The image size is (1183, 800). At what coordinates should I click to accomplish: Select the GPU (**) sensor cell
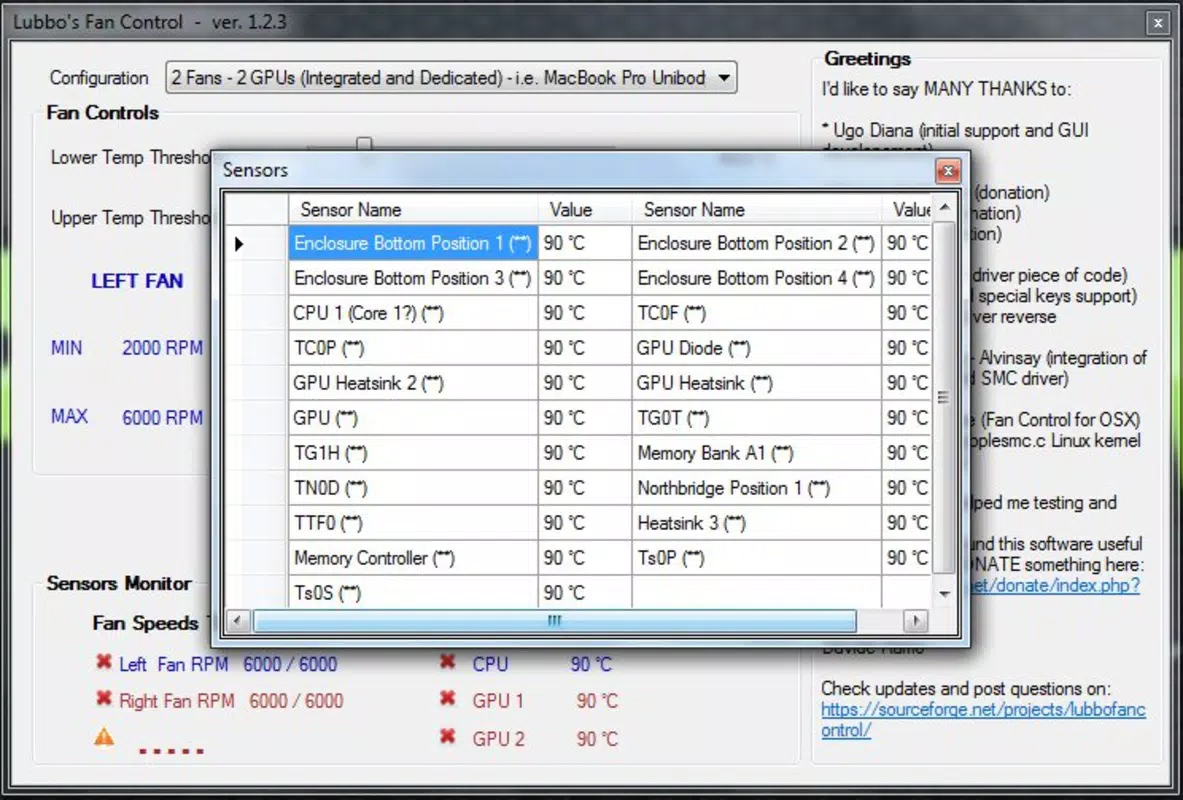[413, 417]
